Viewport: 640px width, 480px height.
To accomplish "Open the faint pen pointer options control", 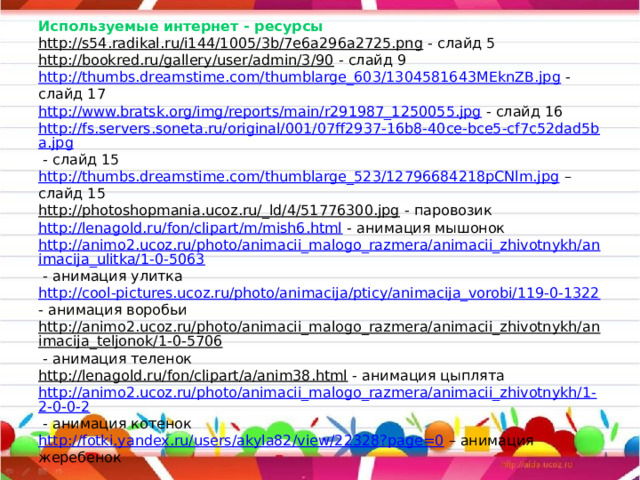I will [26, 471].
